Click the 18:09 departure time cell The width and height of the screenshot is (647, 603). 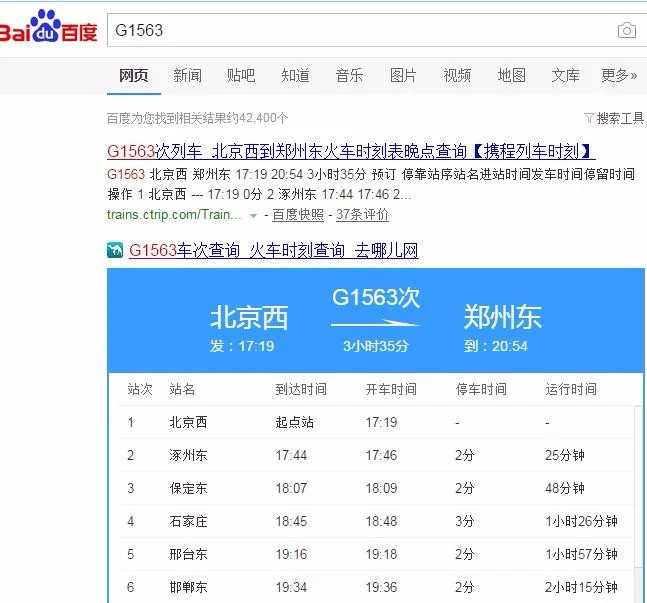381,488
